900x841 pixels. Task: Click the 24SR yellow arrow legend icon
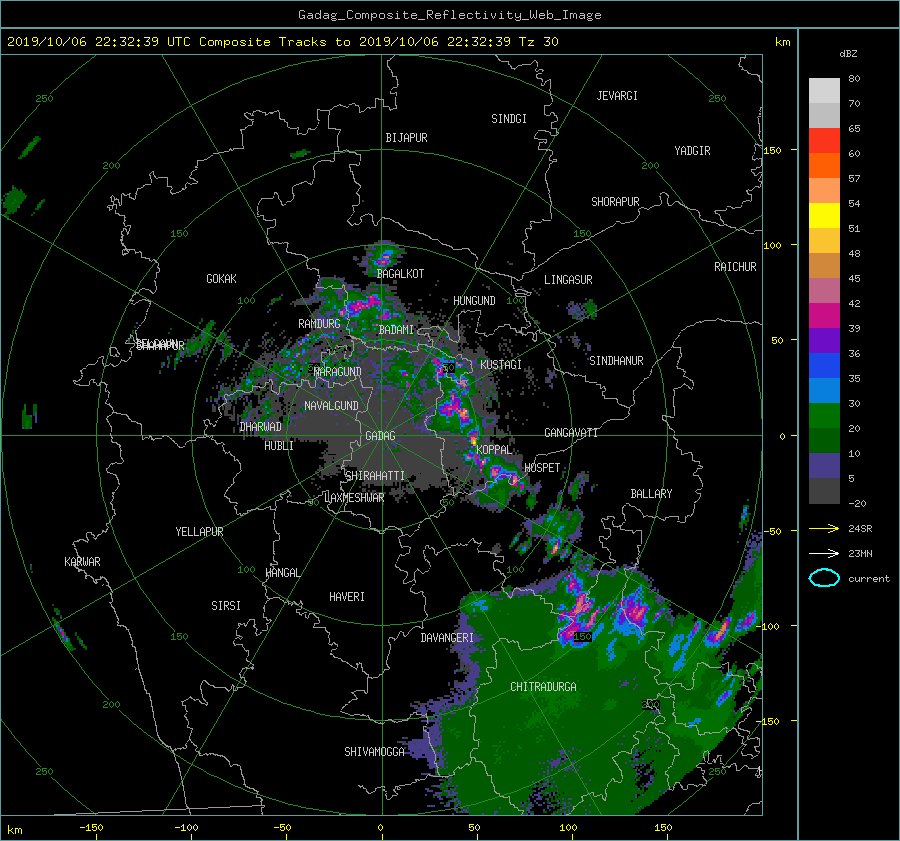(824, 528)
